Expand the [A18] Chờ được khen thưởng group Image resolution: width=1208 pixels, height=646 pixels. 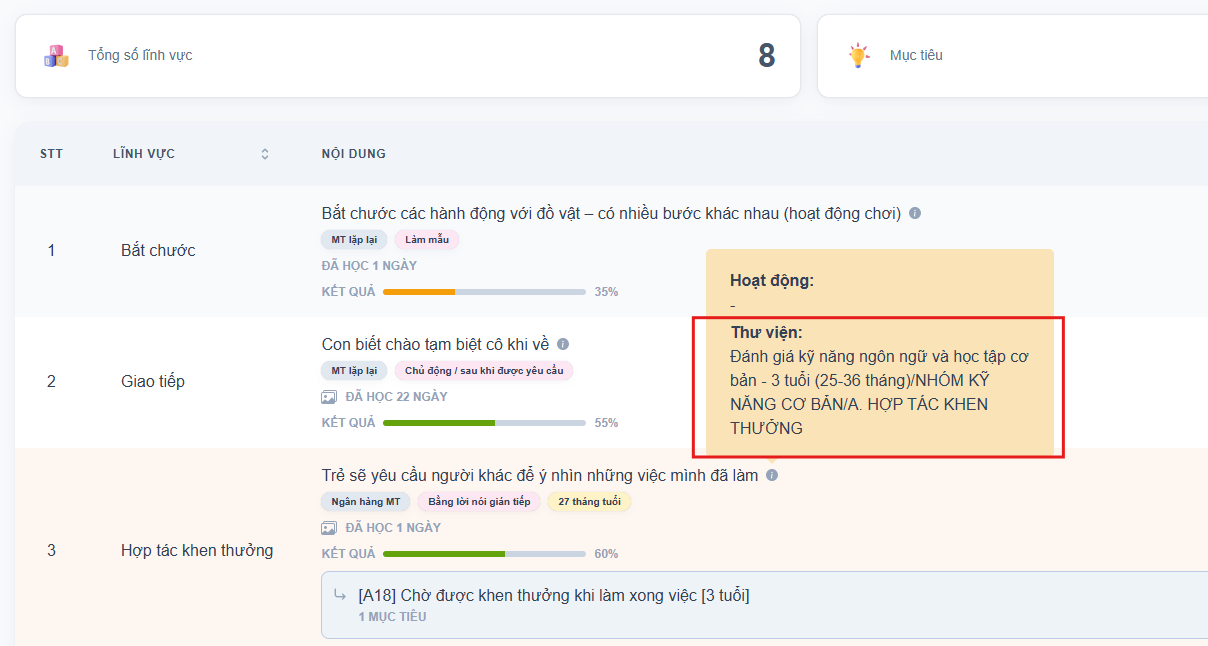tap(554, 596)
